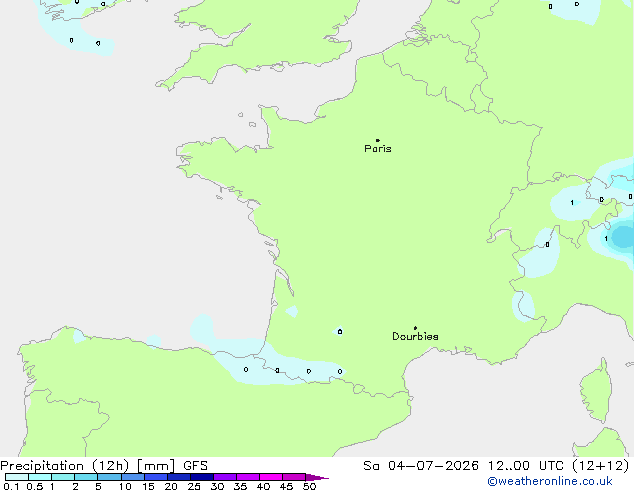Pick the legend swatch between 2 and 5
The height and width of the screenshot is (490, 634).
pos(86,477)
